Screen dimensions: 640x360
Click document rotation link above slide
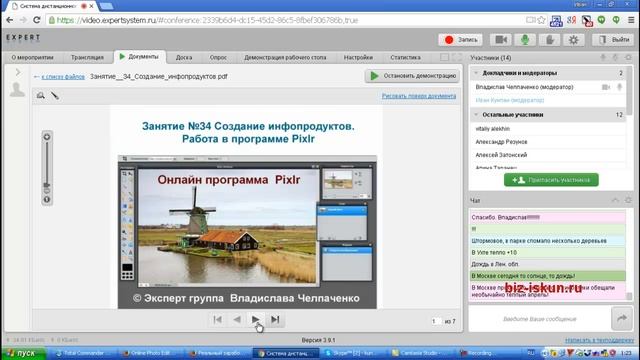tap(419, 96)
